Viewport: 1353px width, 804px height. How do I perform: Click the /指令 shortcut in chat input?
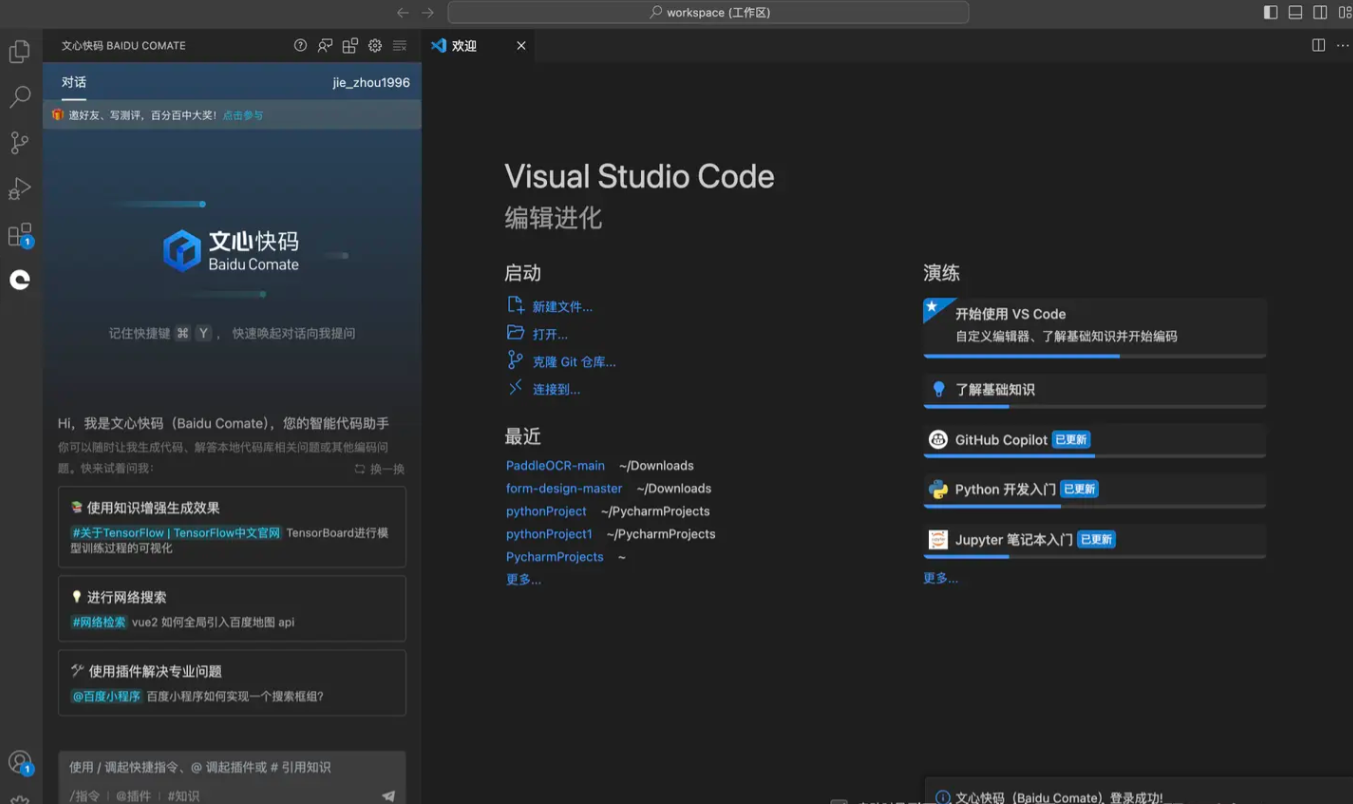[85, 796]
